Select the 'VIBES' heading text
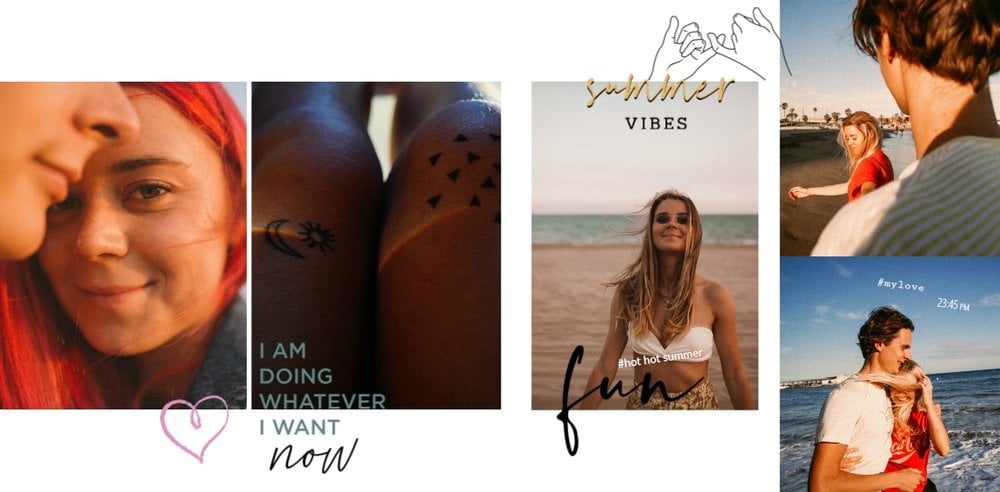This screenshot has width=1000, height=492. (656, 124)
